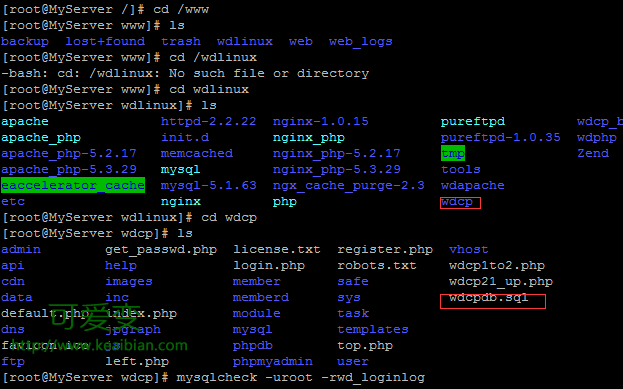Select the 'init.d' directory entry
This screenshot has height=389, width=623.
click(x=185, y=137)
